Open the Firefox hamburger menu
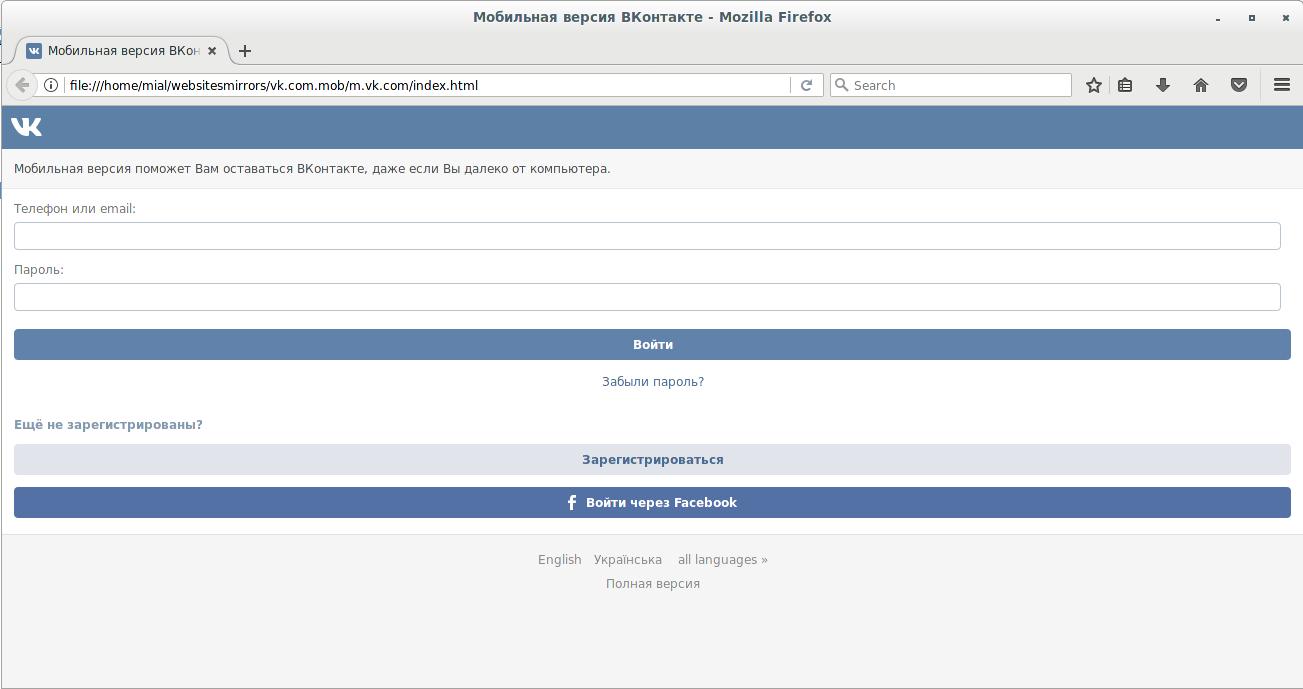The image size is (1303, 689). tap(1281, 85)
